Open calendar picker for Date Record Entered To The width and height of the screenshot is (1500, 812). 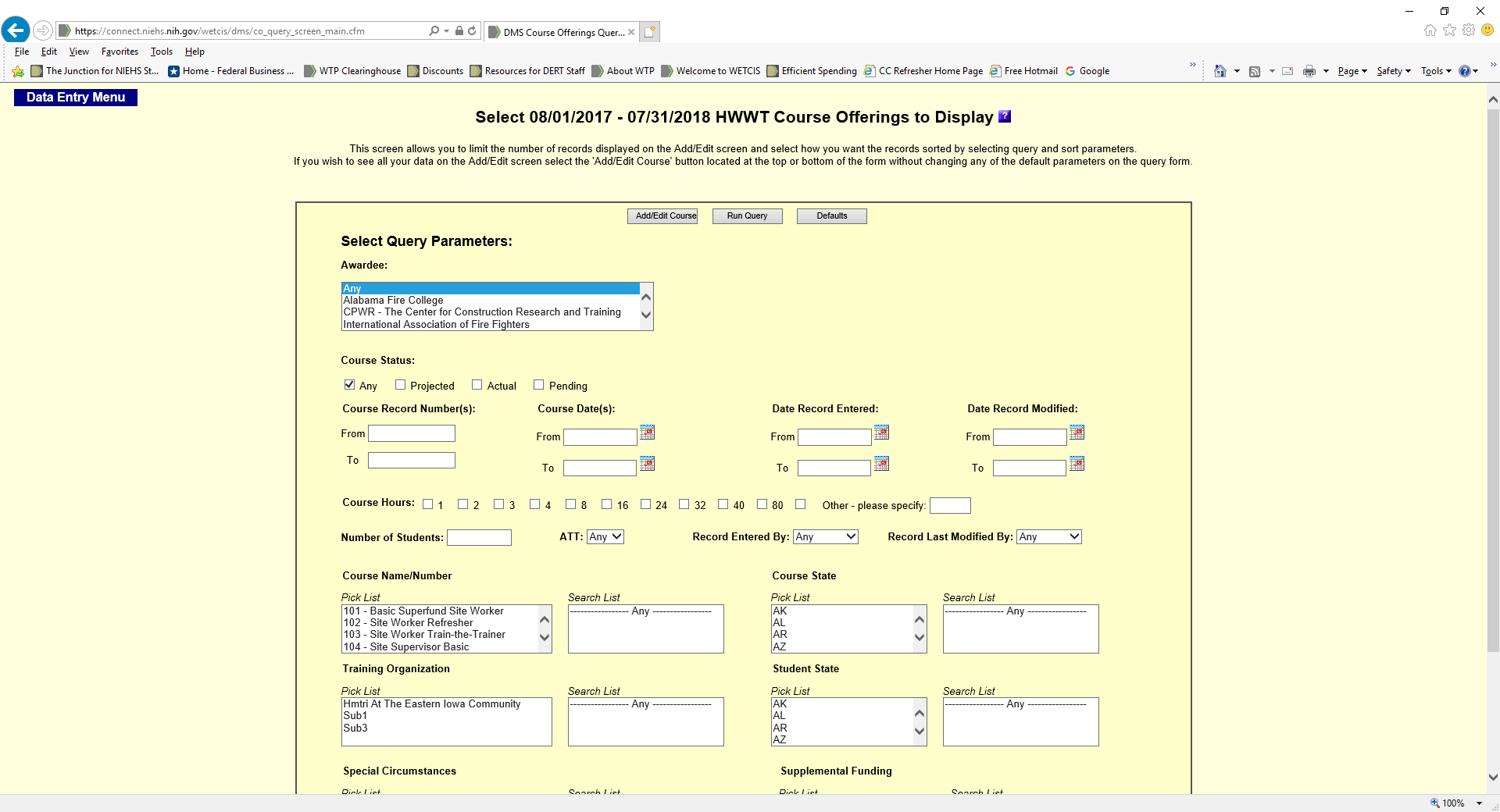tap(881, 464)
